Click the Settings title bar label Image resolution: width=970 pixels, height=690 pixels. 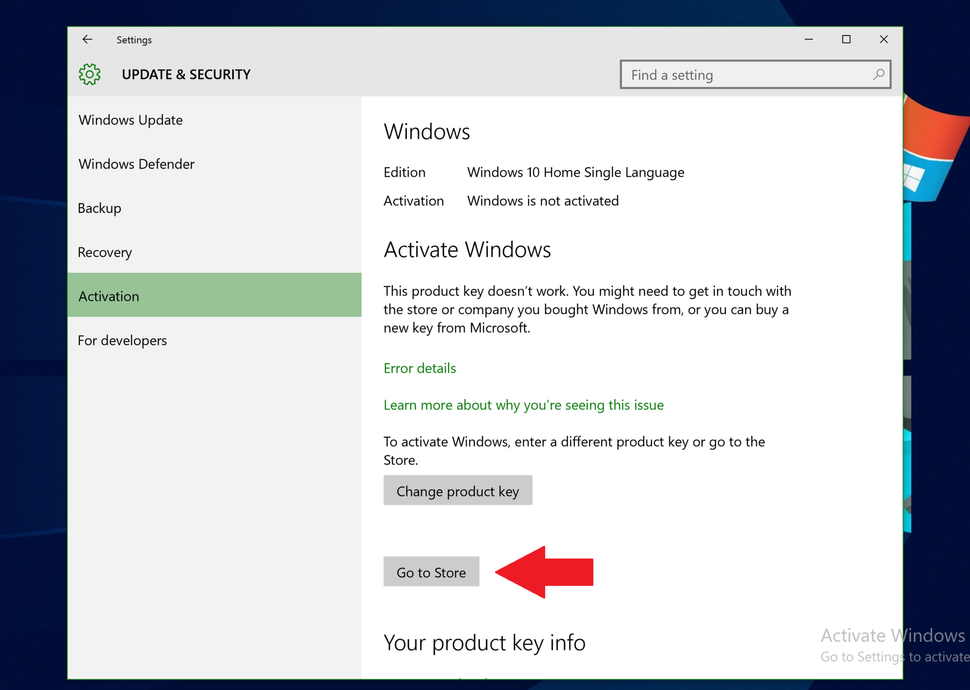tap(134, 39)
